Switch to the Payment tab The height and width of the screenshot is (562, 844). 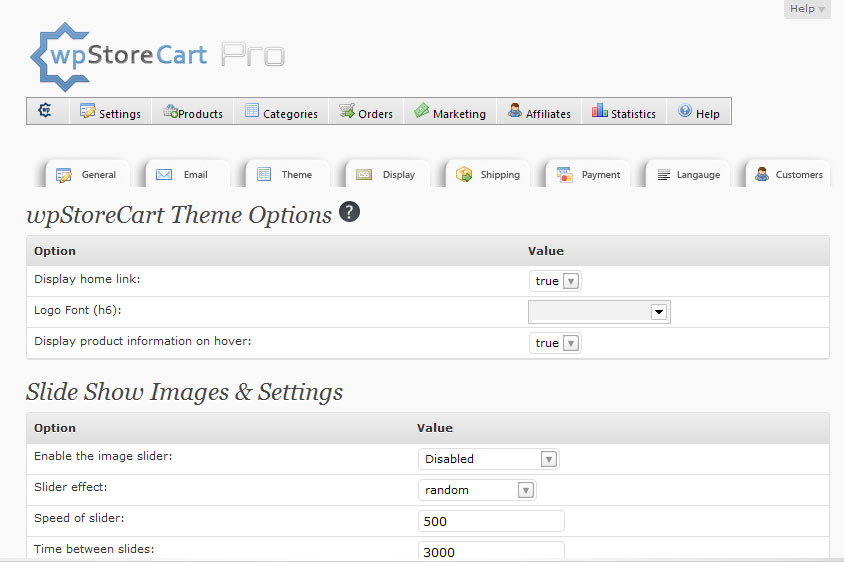[x=587, y=174]
